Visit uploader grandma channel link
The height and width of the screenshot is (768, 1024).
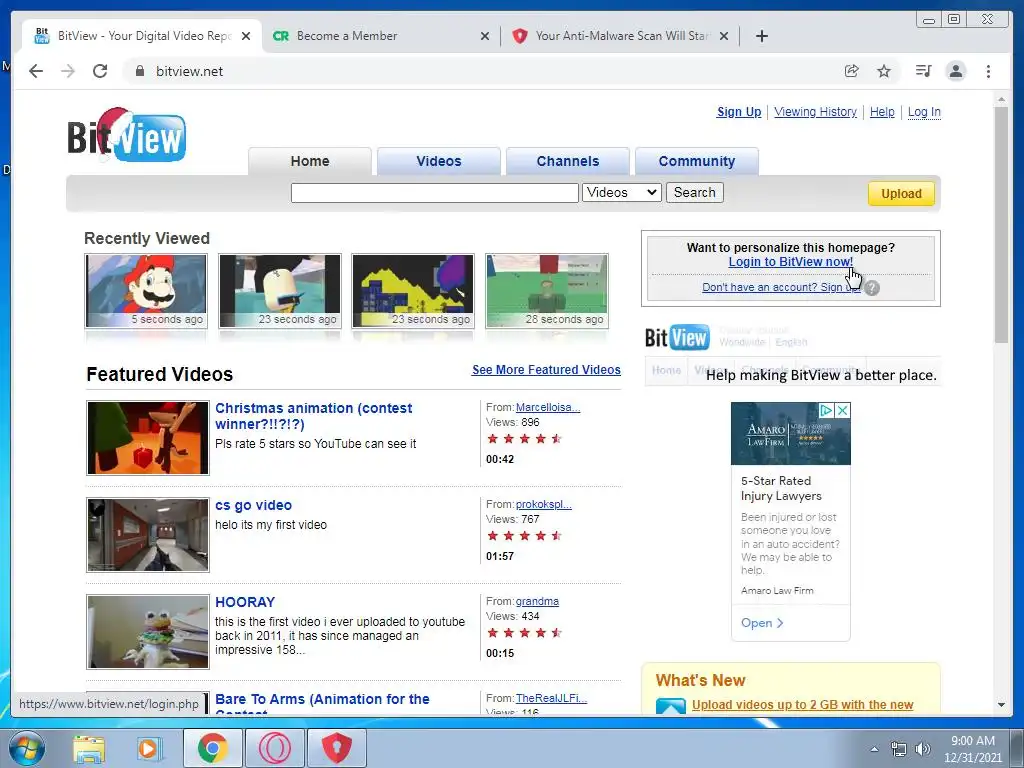(x=537, y=601)
